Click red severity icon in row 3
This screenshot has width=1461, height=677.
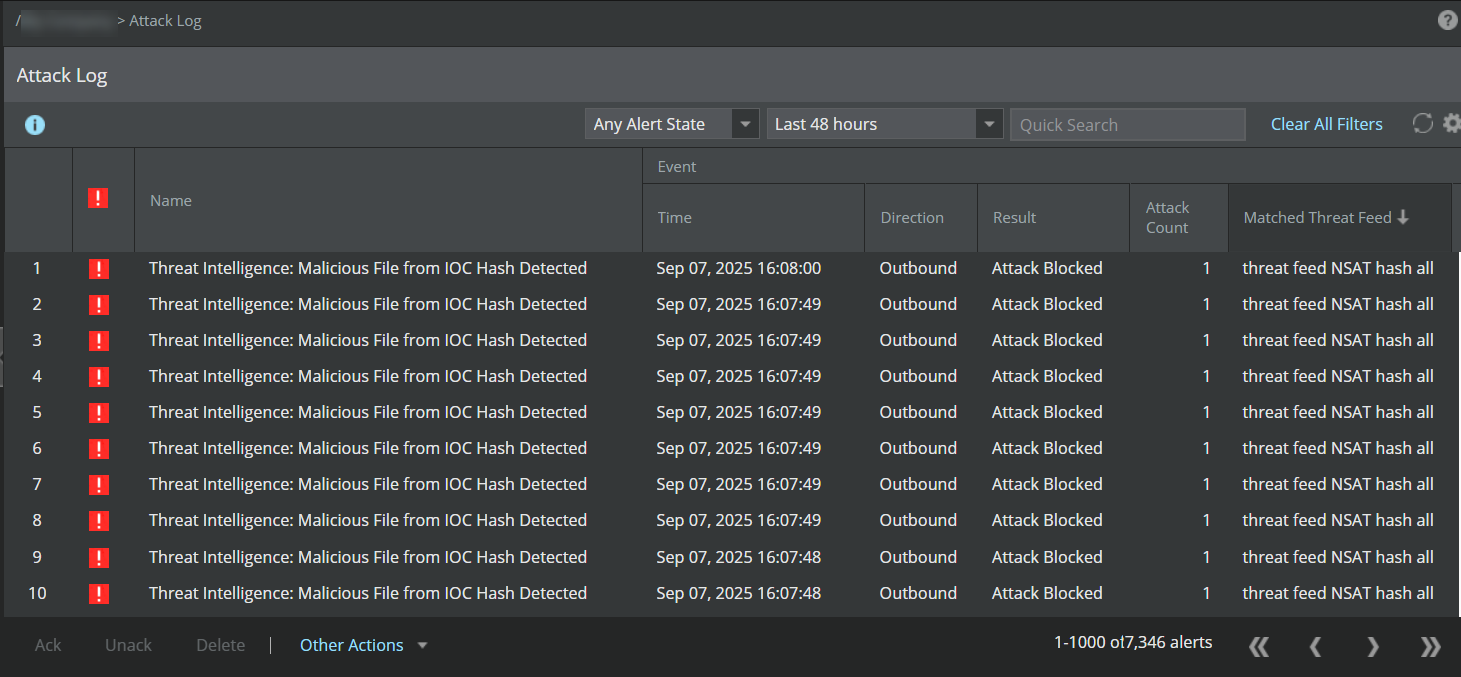(x=98, y=340)
